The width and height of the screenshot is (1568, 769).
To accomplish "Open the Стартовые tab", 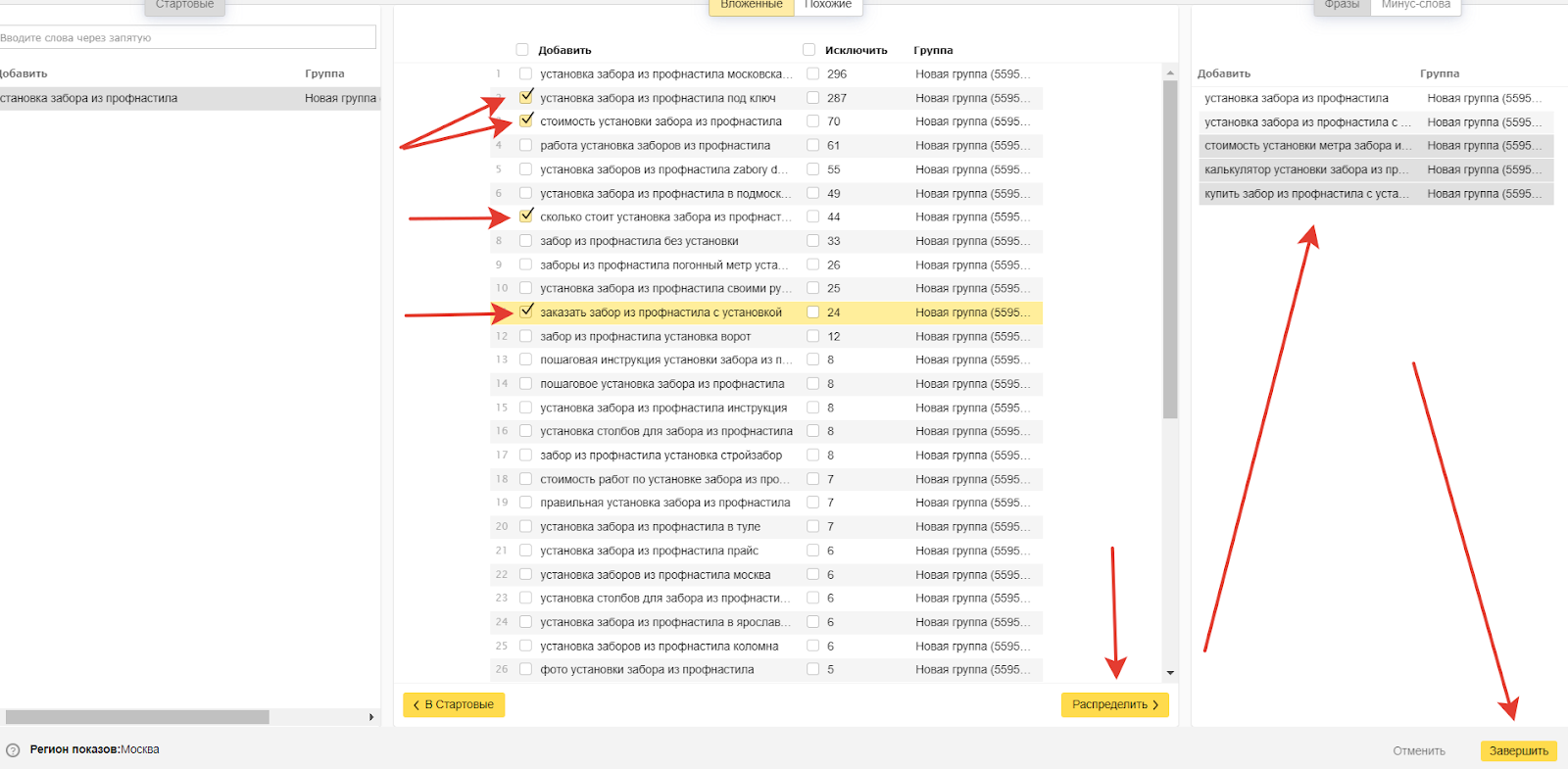I will click(184, 5).
